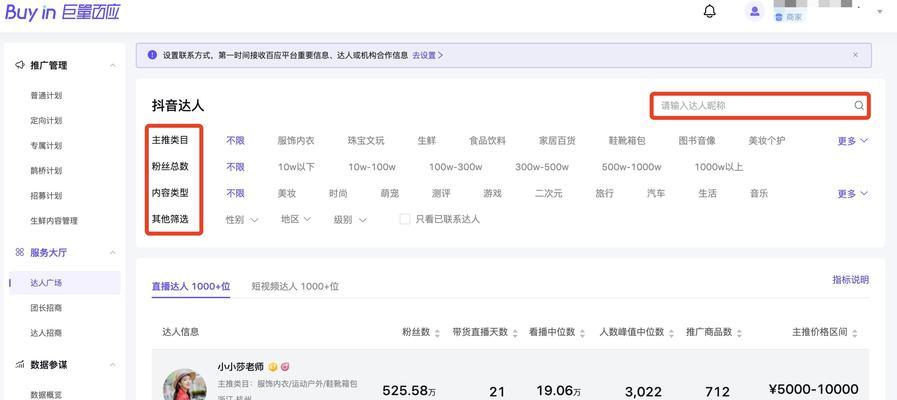Click pink badge icon beside 小小莎老师
This screenshot has width=897, height=400.
coord(285,367)
